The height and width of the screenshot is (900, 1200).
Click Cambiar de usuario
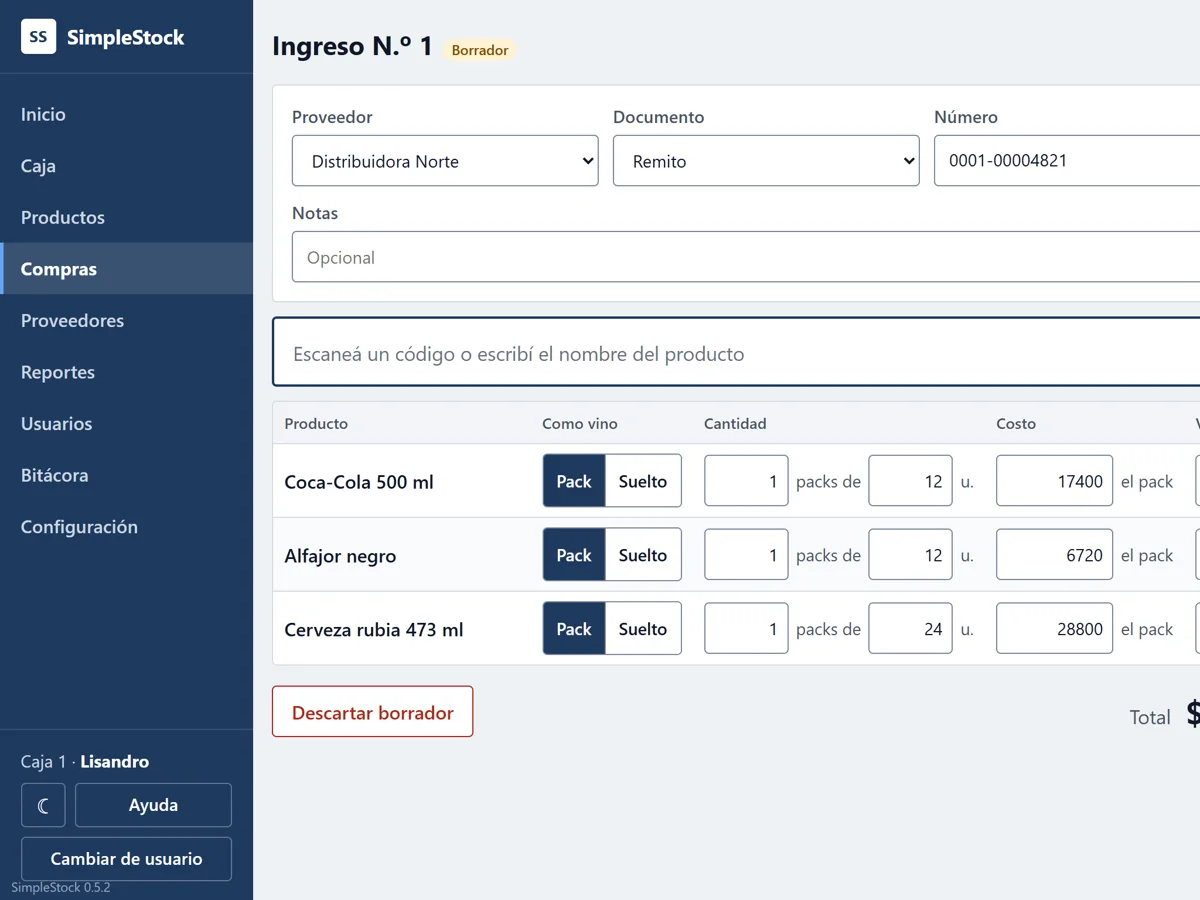pos(126,859)
